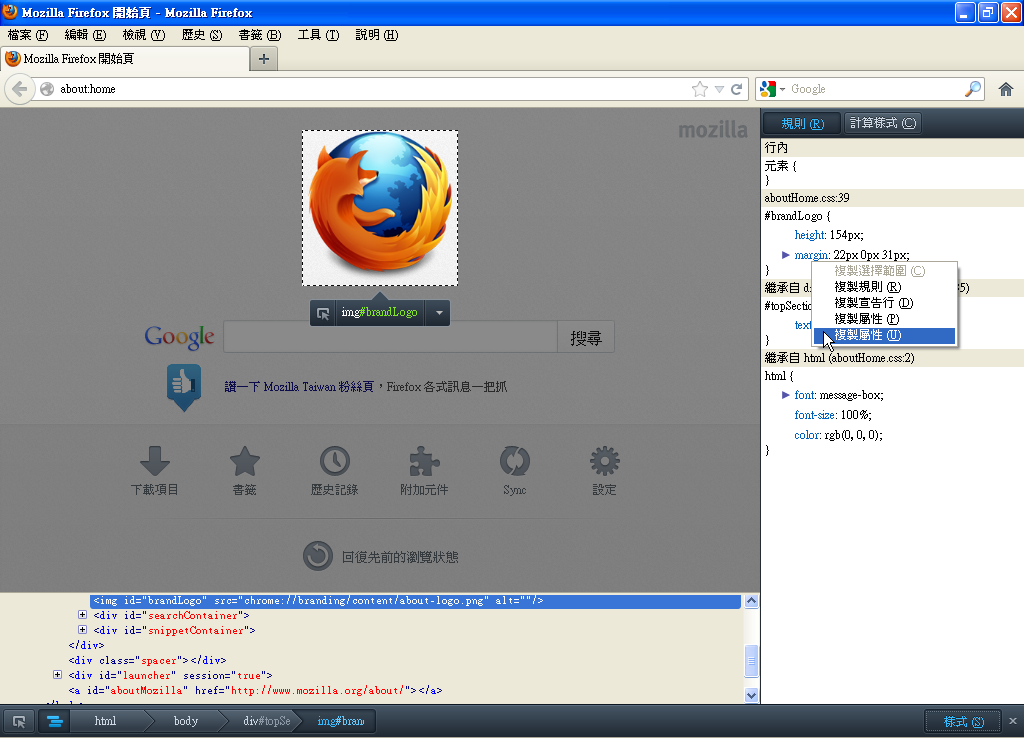Click the HTML panel vertical scrollbar thumb
This screenshot has height=738, width=1024.
[x=752, y=660]
